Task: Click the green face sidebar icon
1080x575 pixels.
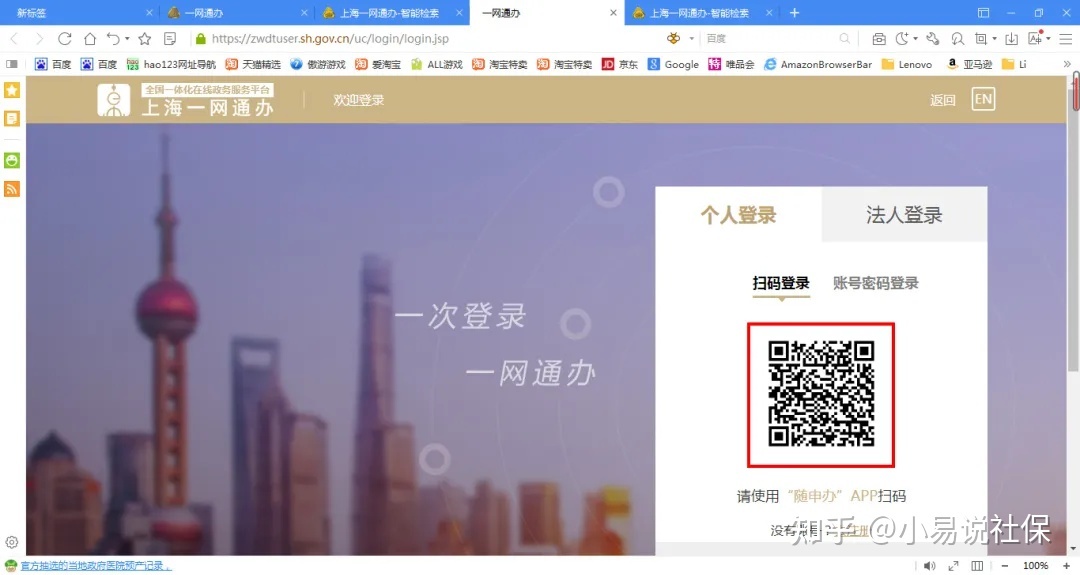Action: coord(12,160)
